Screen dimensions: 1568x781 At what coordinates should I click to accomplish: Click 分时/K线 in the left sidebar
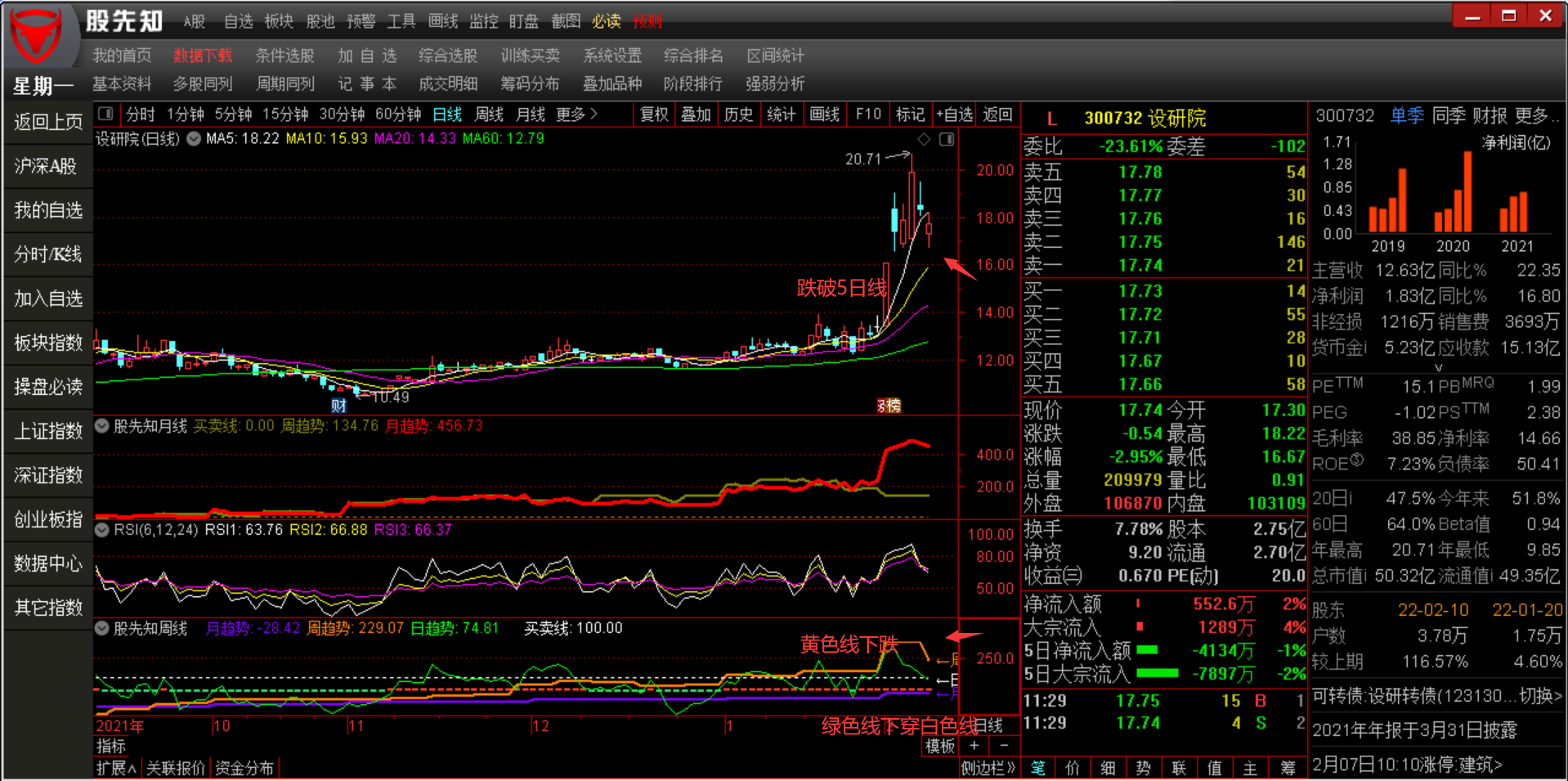[48, 255]
